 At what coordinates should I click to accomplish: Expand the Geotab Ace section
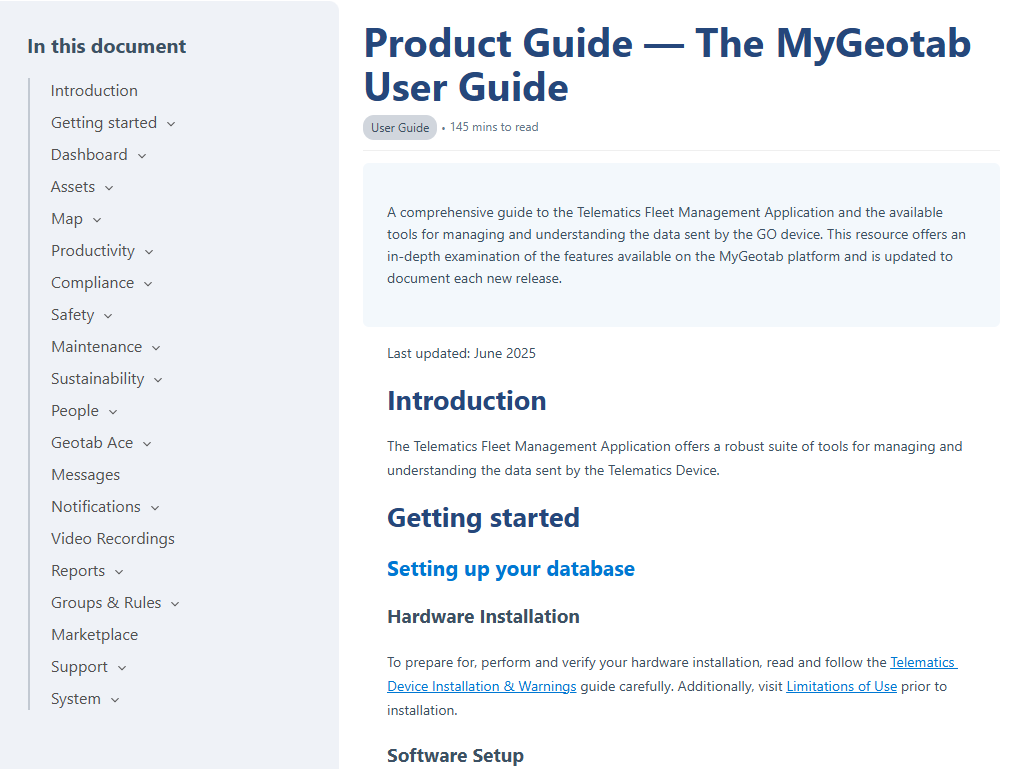coord(146,442)
